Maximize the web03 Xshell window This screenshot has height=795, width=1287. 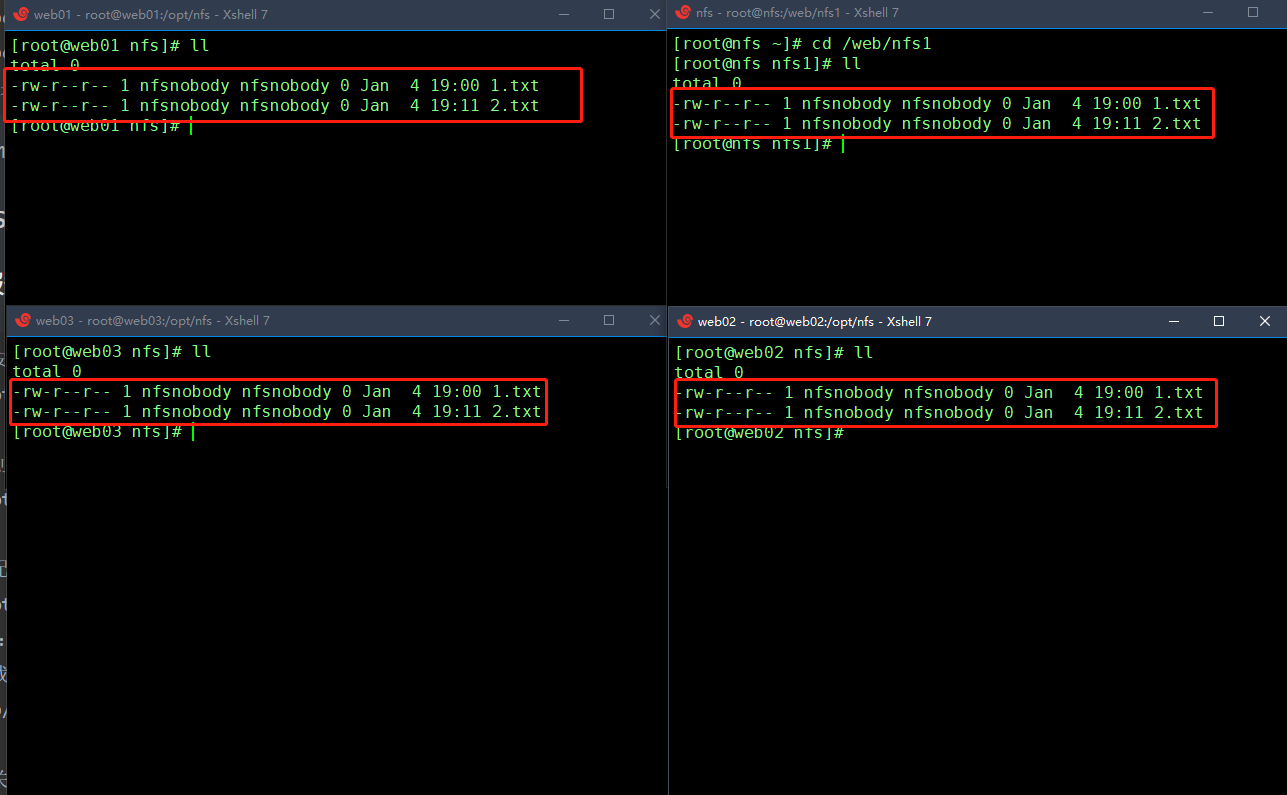(x=609, y=320)
